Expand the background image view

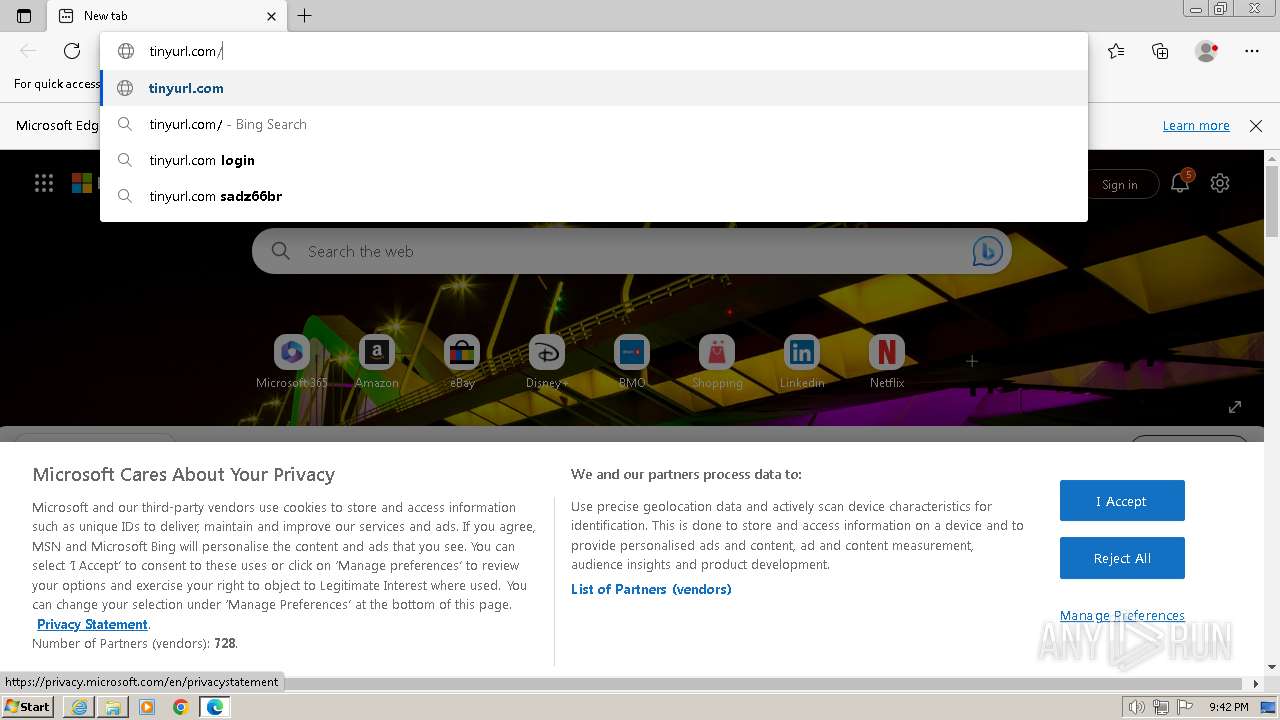pyautogui.click(x=1235, y=406)
